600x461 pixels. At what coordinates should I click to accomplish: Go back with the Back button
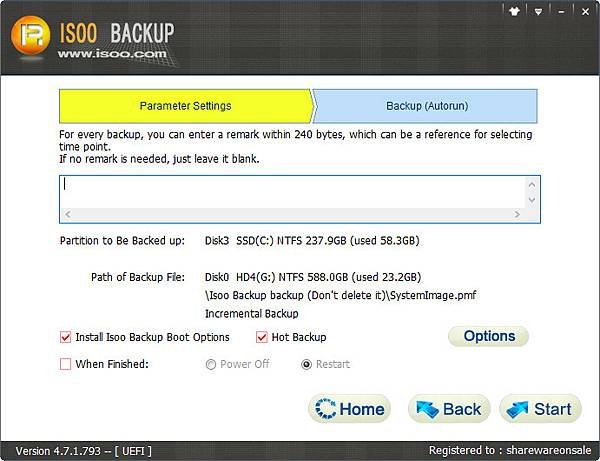click(449, 409)
